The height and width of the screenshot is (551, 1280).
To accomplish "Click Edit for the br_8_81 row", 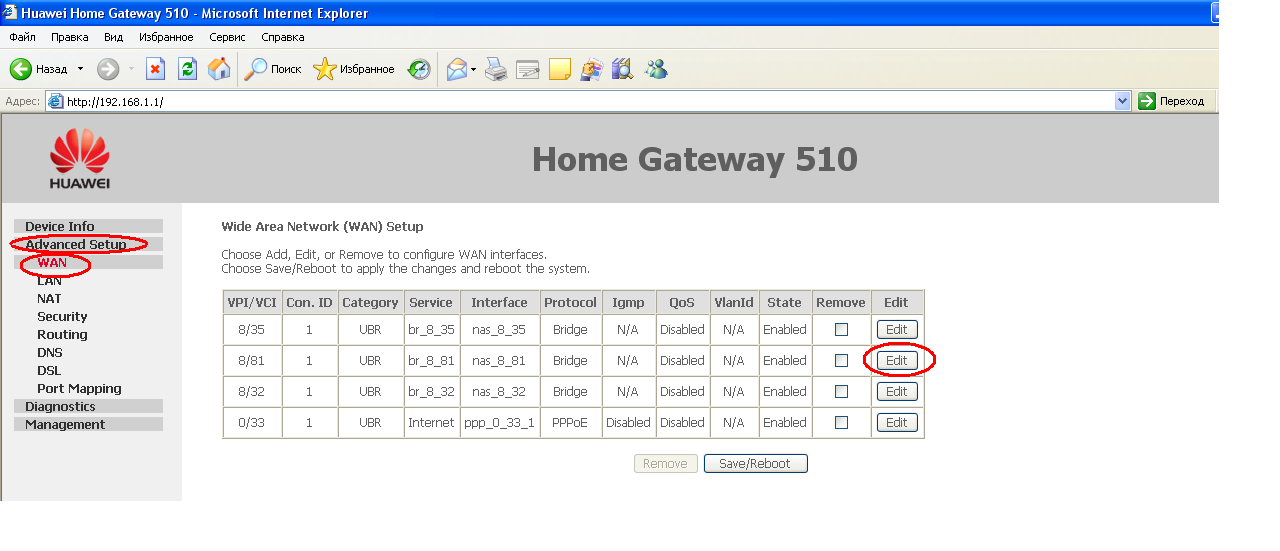I will pyautogui.click(x=897, y=360).
